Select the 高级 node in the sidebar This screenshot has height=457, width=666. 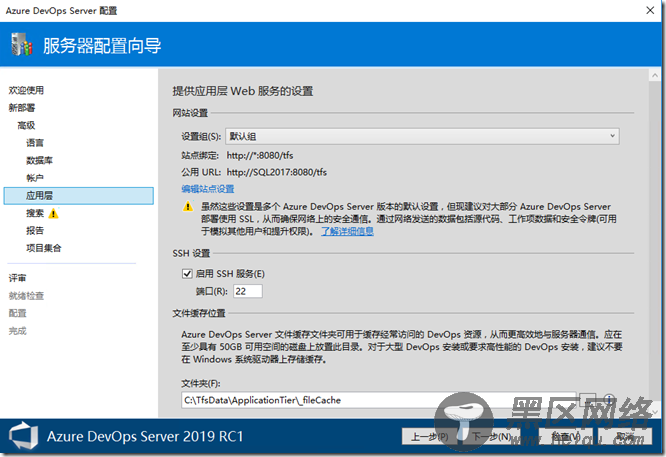tap(26, 125)
